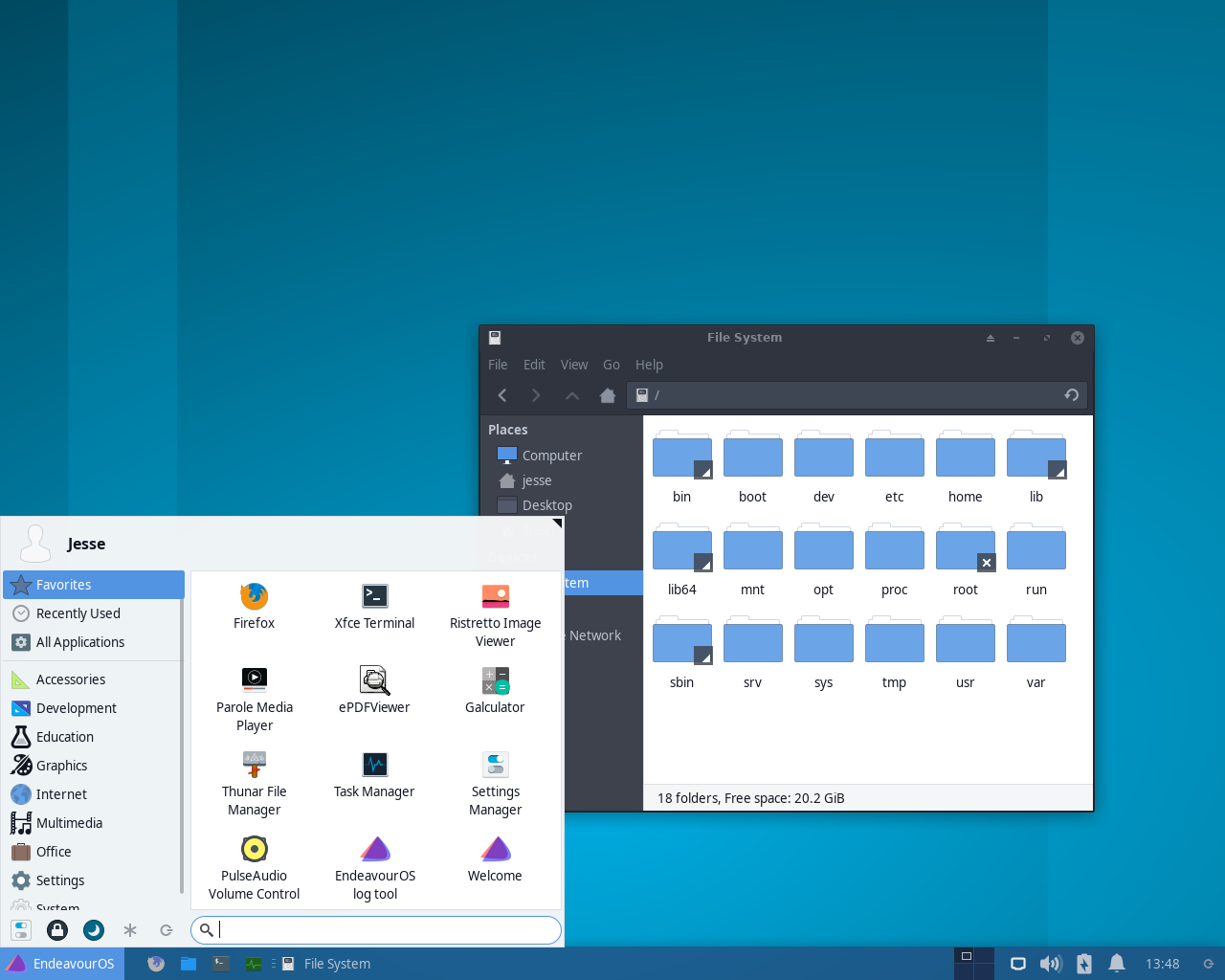The height and width of the screenshot is (980, 1225).
Task: Open Settings Manager from Favorites
Action: click(496, 784)
